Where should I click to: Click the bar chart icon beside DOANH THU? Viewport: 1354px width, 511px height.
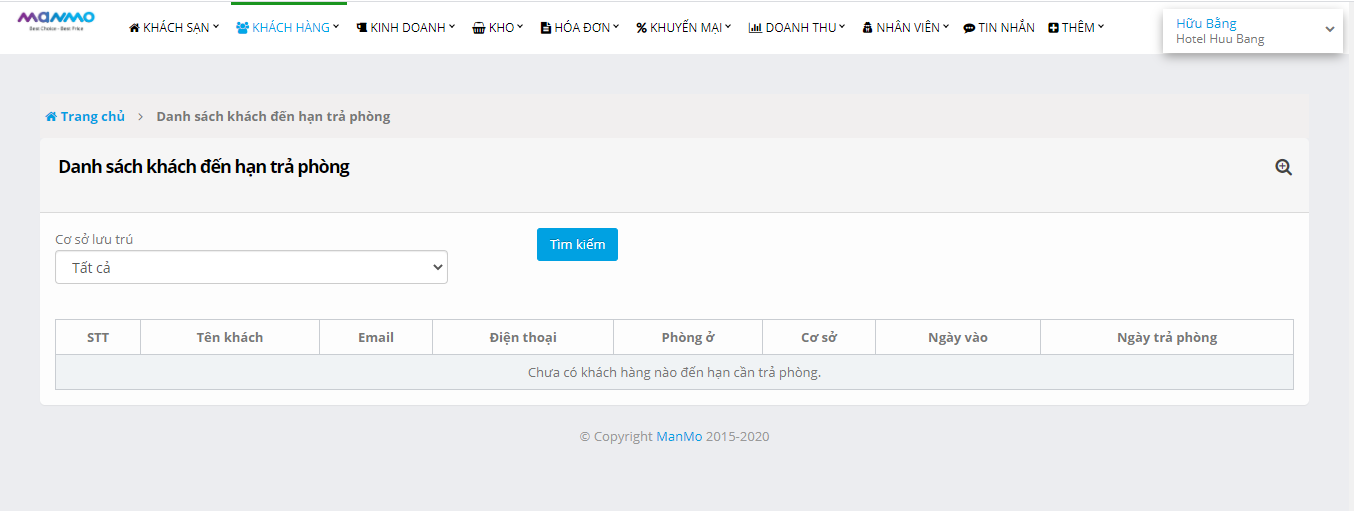755,28
